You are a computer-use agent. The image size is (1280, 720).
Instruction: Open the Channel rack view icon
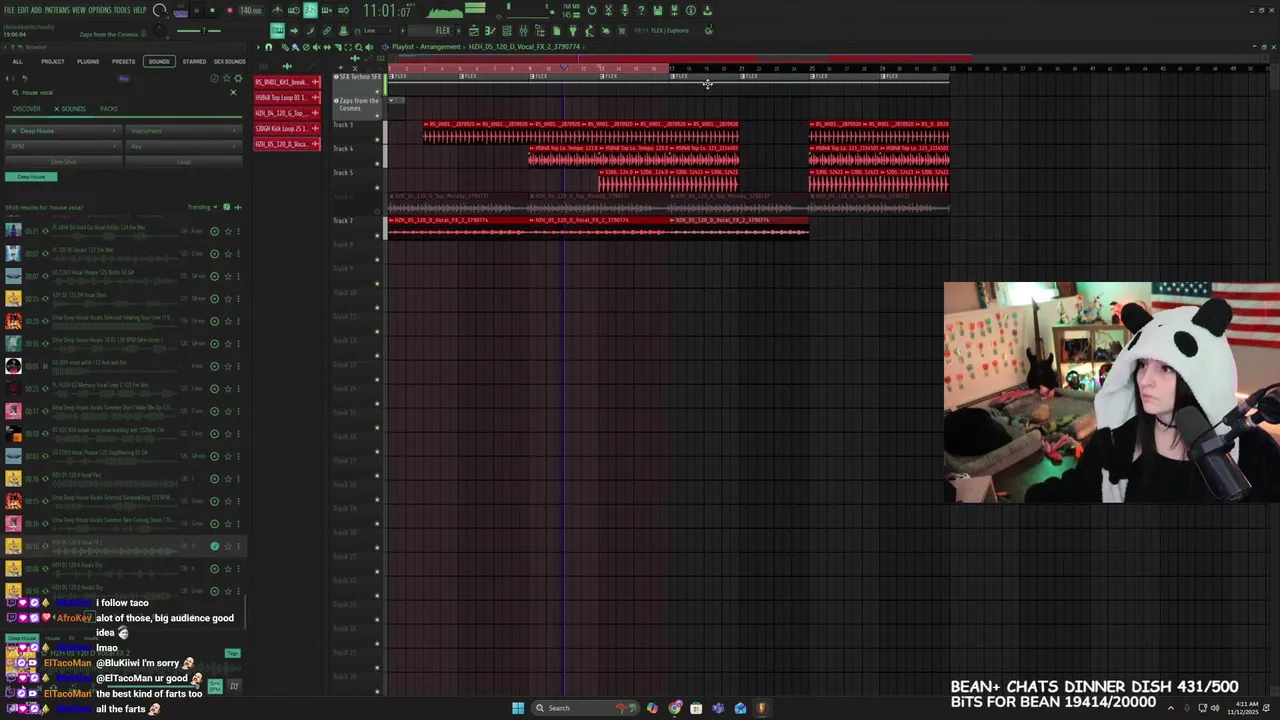click(506, 31)
